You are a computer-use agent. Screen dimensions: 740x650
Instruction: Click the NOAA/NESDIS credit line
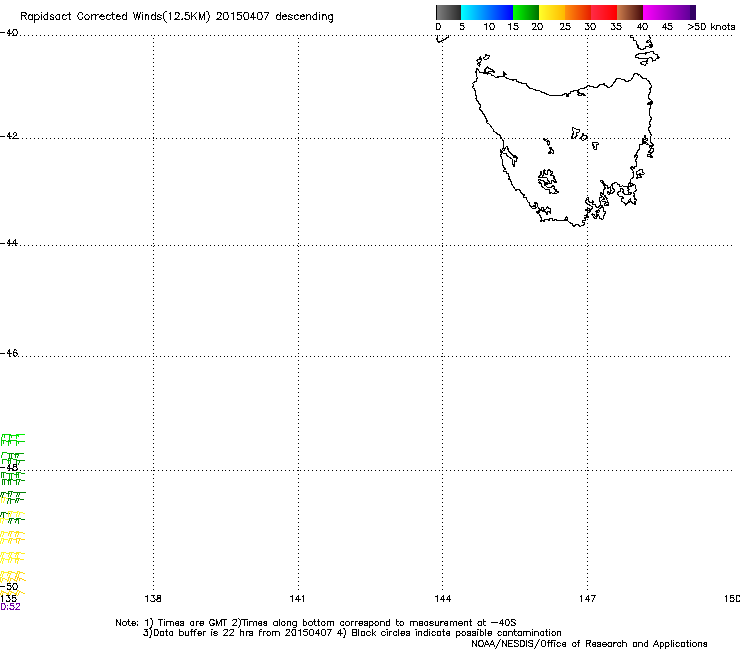(x=589, y=644)
